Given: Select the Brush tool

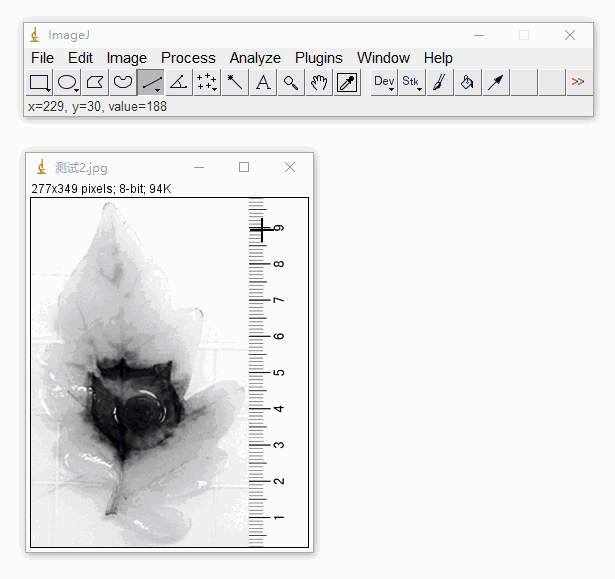Looking at the screenshot, I should (x=440, y=82).
